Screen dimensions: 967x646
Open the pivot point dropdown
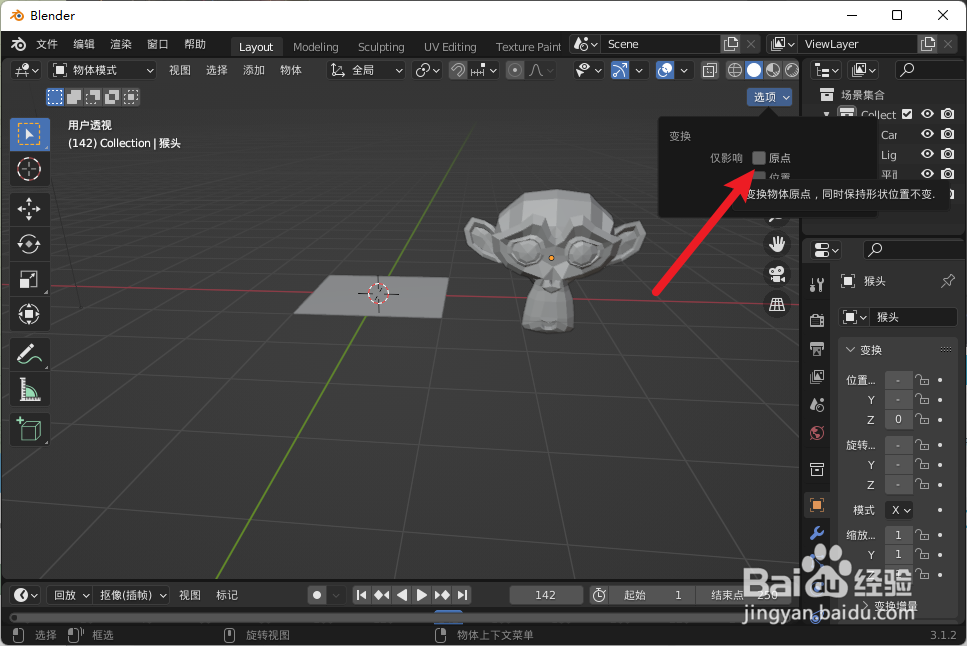427,70
